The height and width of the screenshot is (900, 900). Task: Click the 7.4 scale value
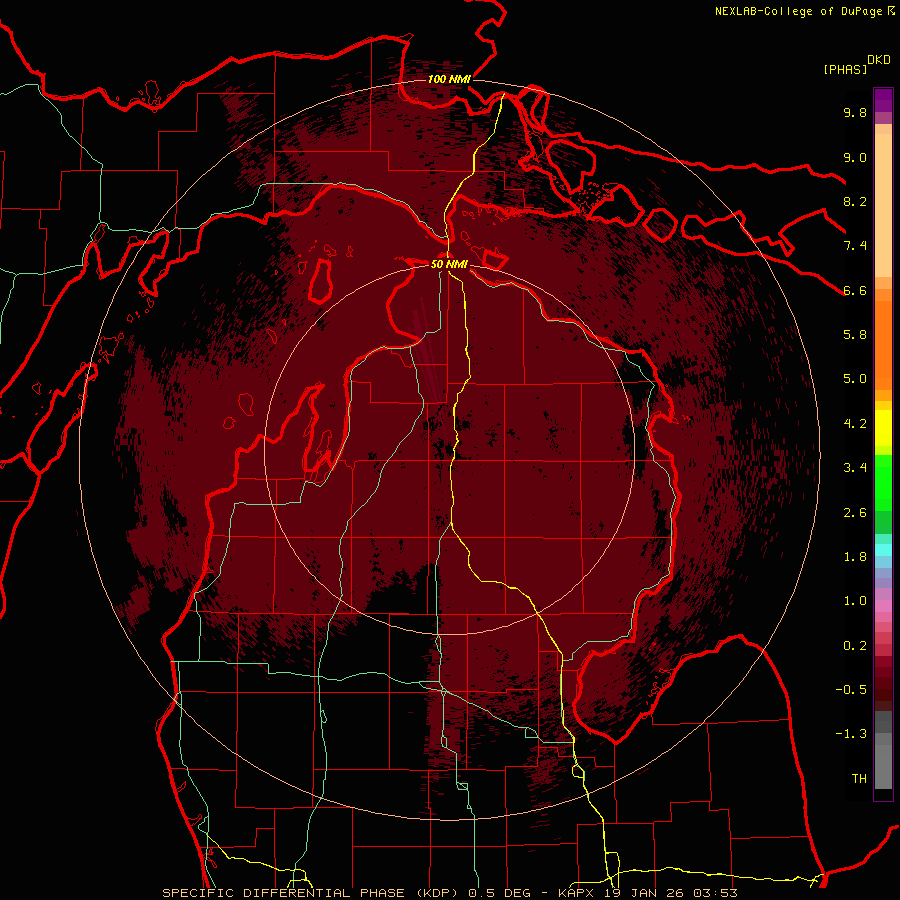855,246
